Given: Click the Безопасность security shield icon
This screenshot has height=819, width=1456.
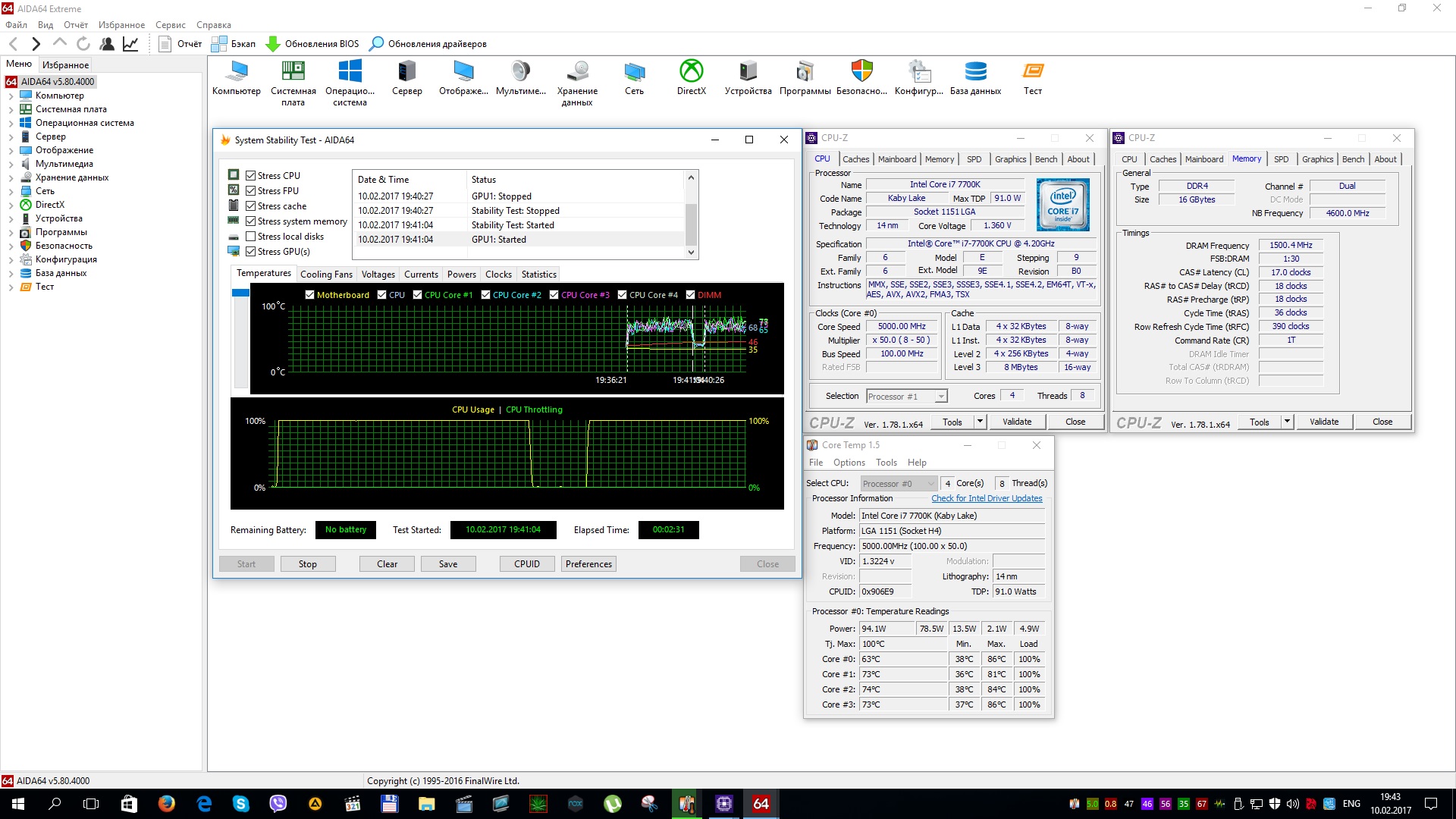Looking at the screenshot, I should tap(861, 72).
